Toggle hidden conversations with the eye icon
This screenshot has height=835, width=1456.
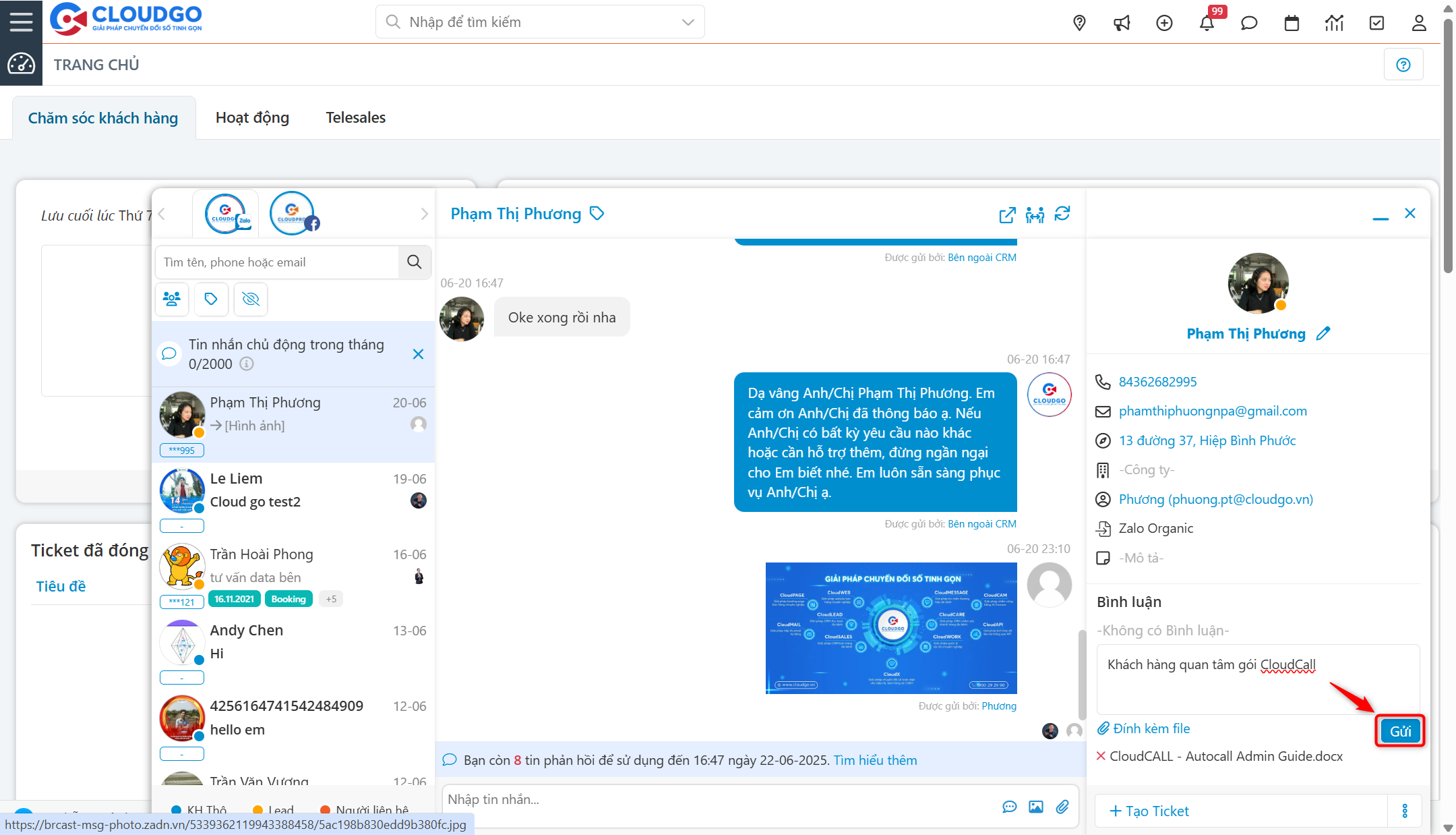click(x=250, y=299)
